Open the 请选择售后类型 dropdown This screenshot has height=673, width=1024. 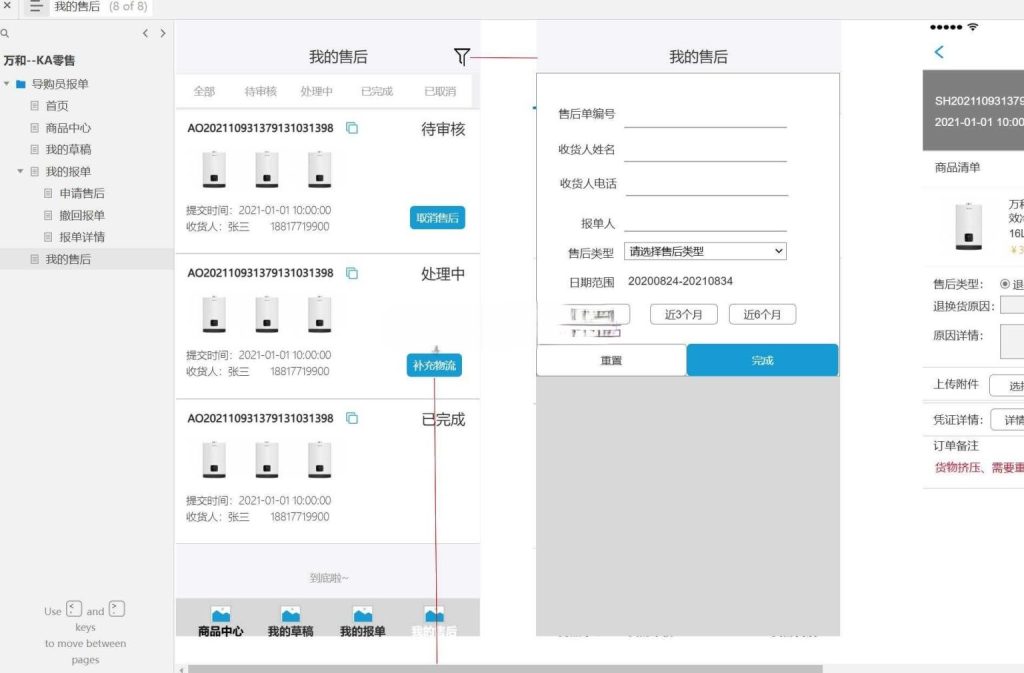pos(705,251)
